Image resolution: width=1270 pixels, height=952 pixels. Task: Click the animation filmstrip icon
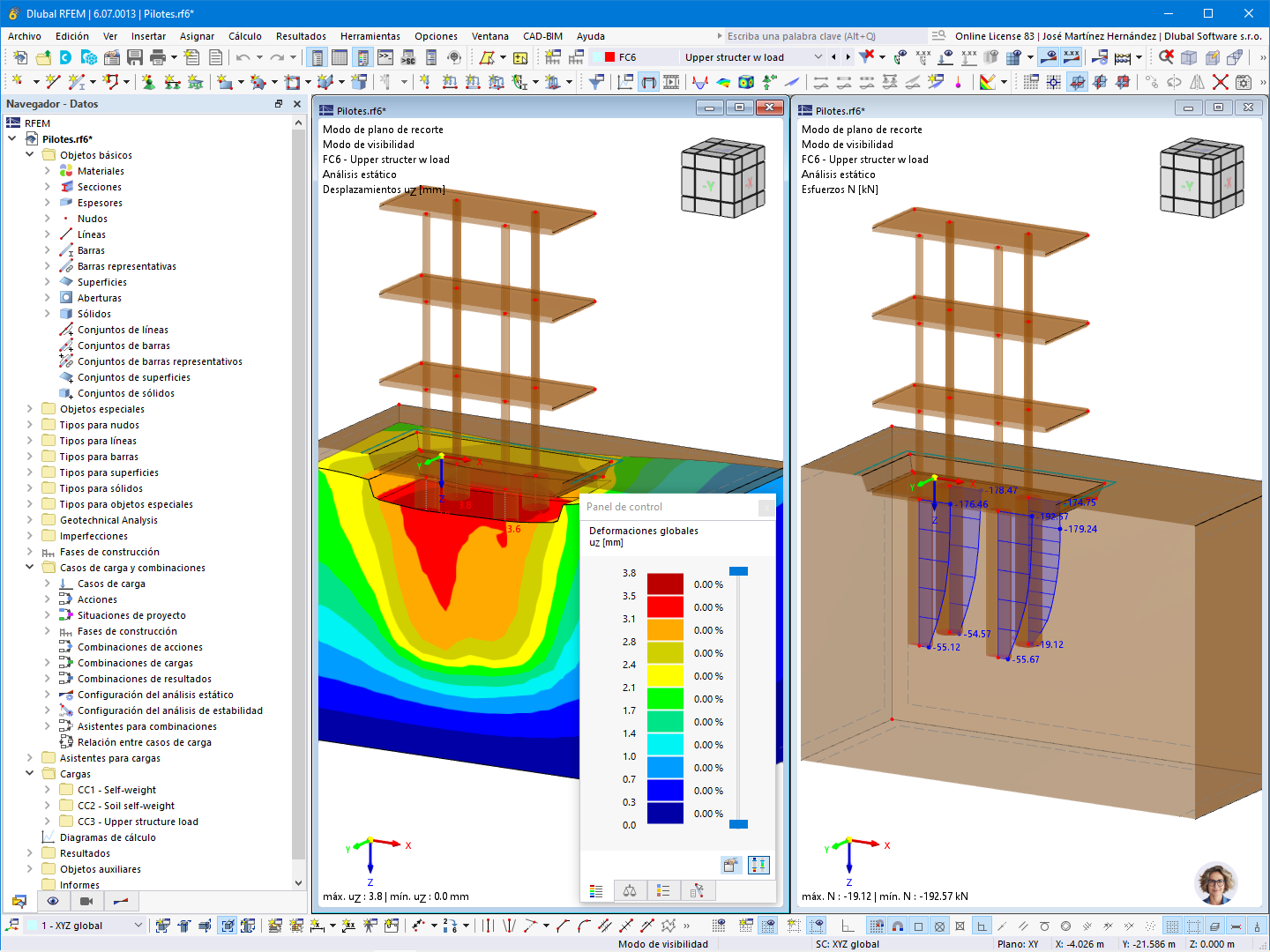click(x=671, y=82)
